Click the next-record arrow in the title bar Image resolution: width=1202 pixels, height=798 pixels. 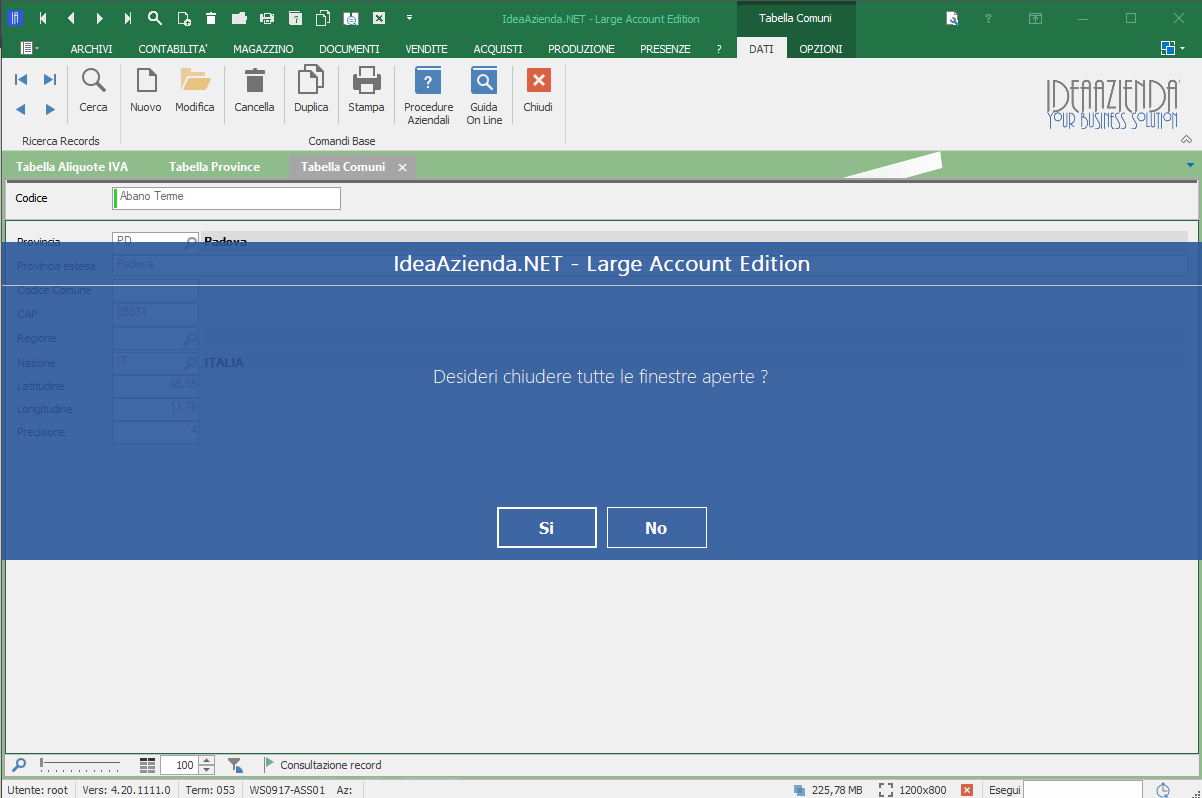(99, 18)
